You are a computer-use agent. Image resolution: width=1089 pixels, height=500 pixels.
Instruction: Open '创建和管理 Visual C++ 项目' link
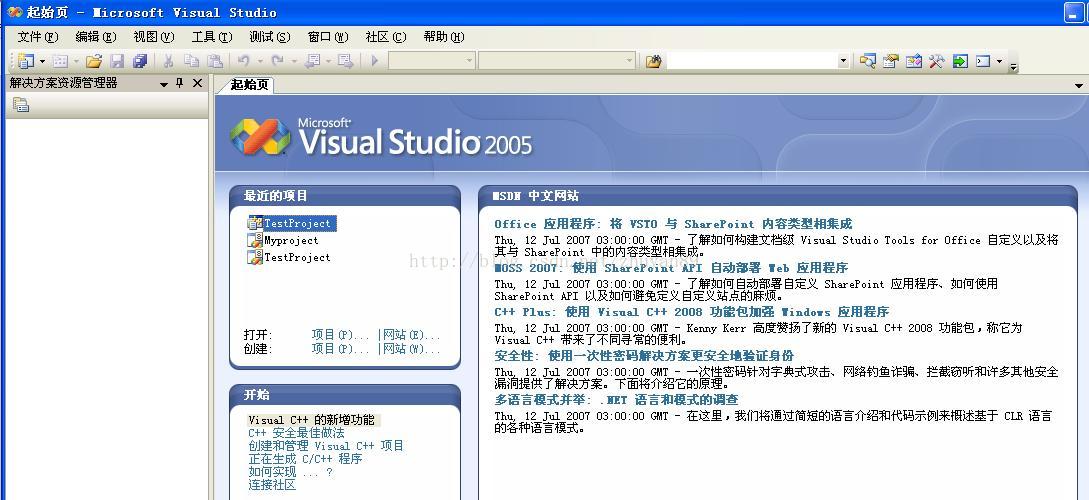tap(326, 446)
